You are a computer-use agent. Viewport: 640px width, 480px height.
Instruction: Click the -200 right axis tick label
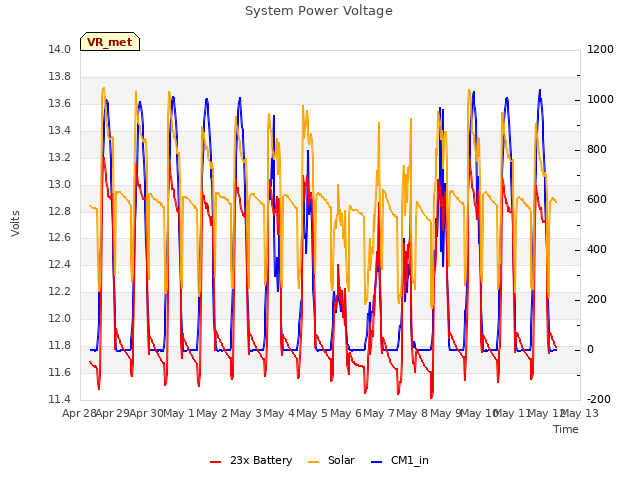(598, 399)
